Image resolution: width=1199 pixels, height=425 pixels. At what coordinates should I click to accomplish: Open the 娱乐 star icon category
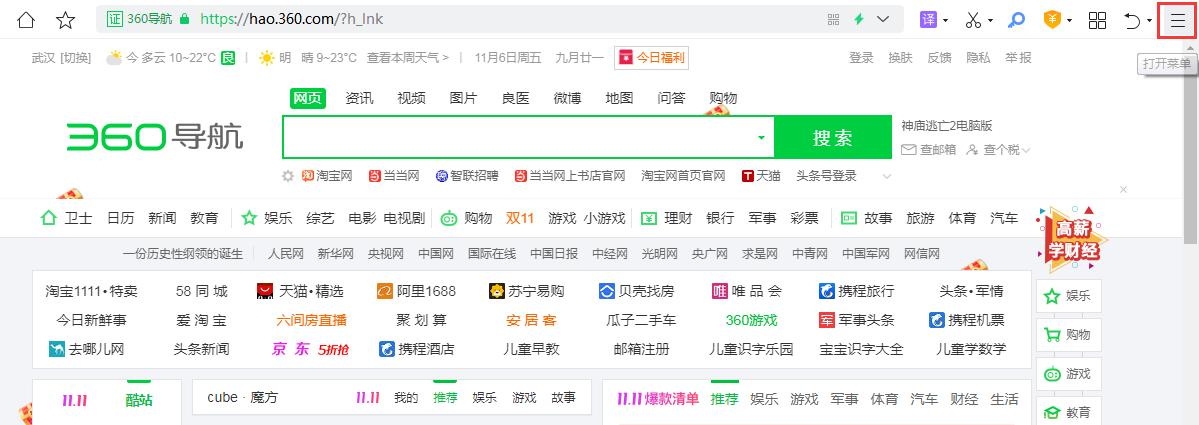(267, 218)
